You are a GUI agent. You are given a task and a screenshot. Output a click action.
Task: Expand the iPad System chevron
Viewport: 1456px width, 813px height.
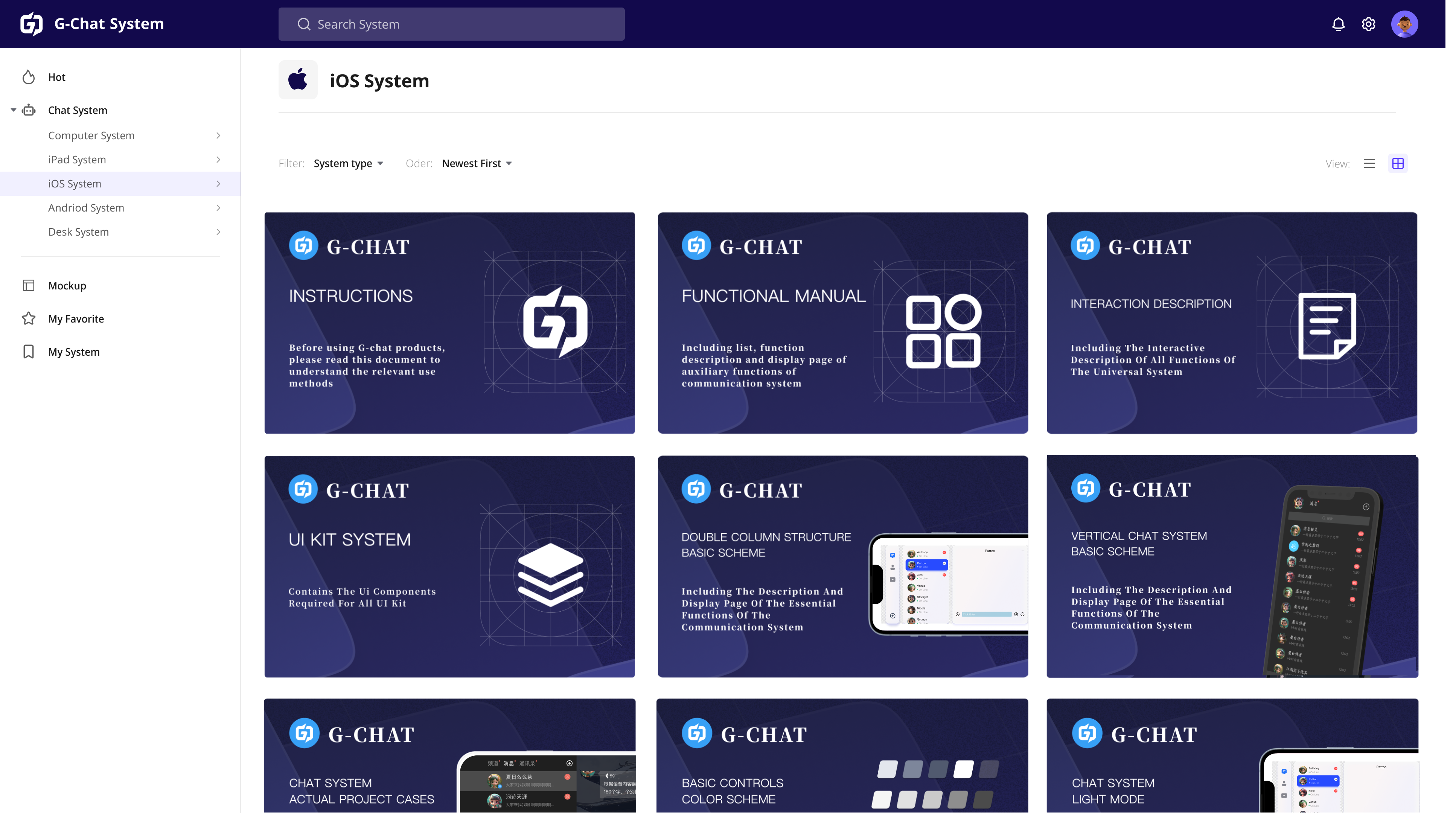[218, 159]
